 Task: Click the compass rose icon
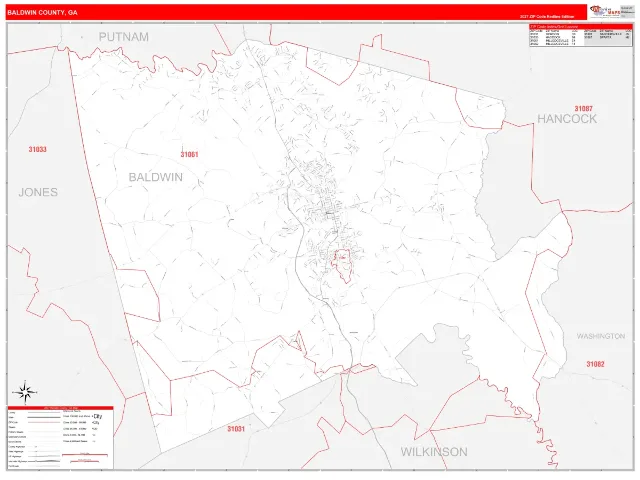click(25, 392)
